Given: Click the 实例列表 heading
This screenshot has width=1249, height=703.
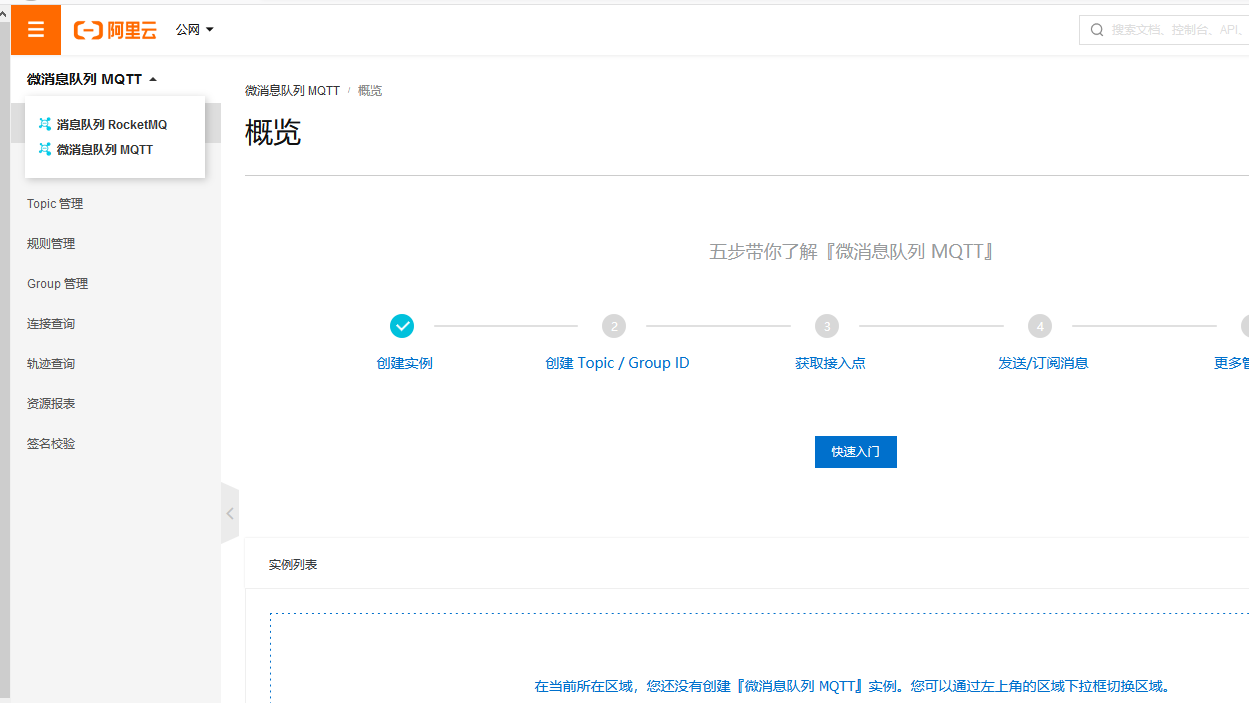Looking at the screenshot, I should 293,565.
